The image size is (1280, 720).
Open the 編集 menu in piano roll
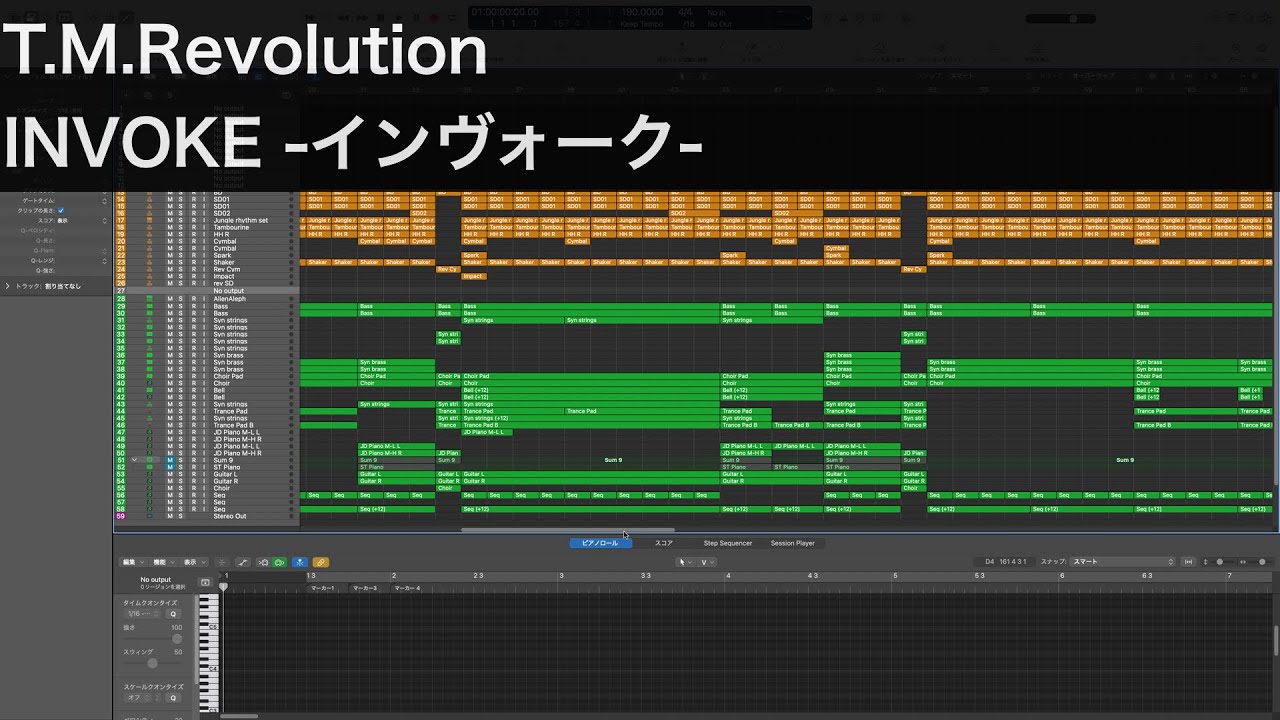132,562
